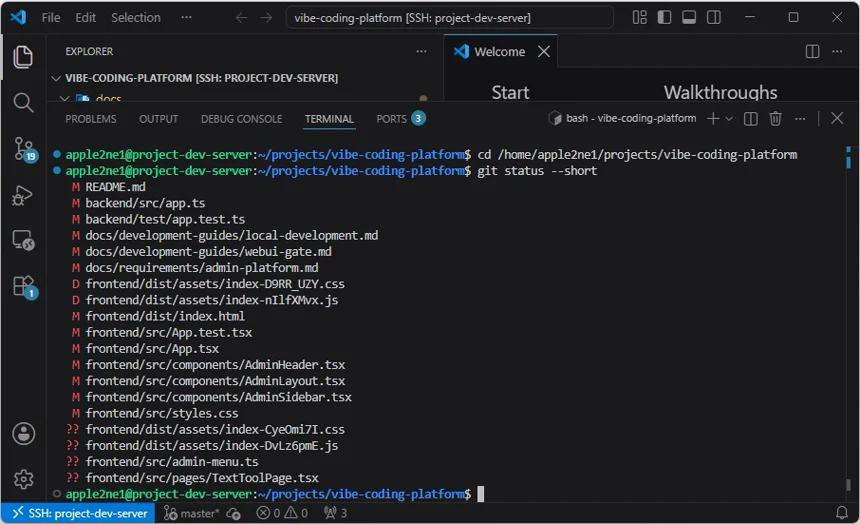Click frontend/dist/index.html in terminal output
Screen dimensions: 860x524
(x=165, y=317)
